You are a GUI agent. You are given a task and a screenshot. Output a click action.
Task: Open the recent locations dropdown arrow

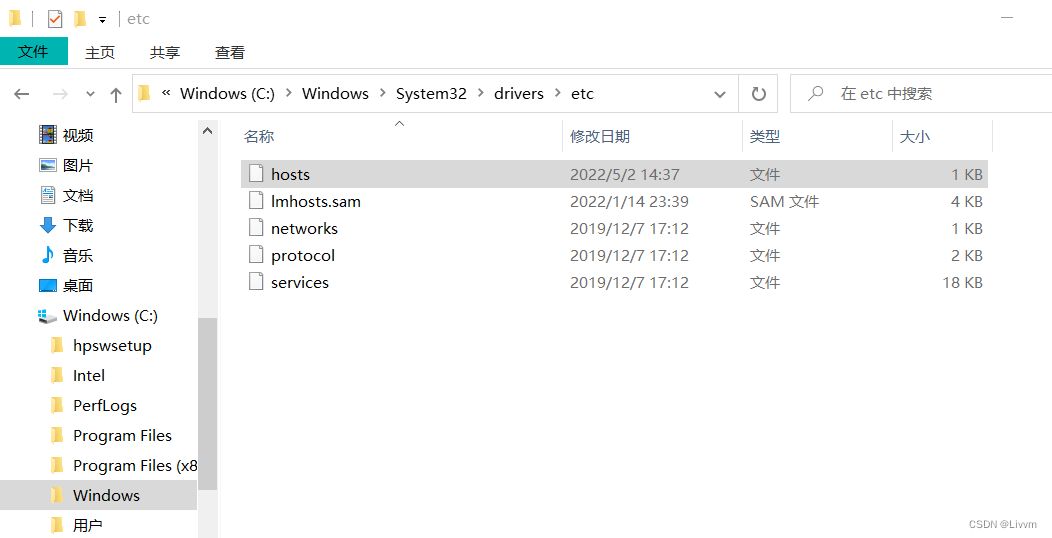pyautogui.click(x=90, y=94)
